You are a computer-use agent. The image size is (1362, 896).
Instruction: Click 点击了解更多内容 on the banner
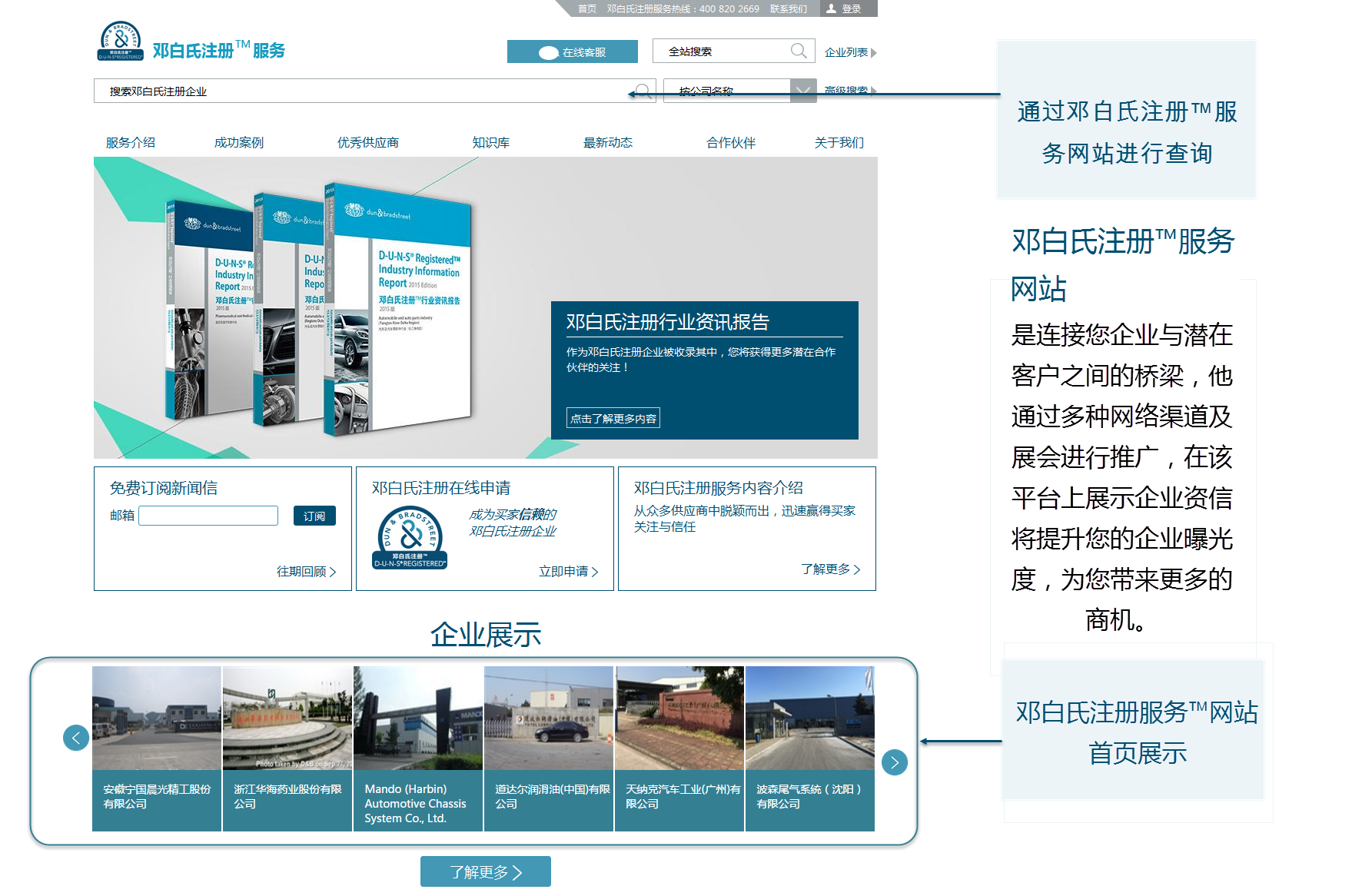(613, 418)
